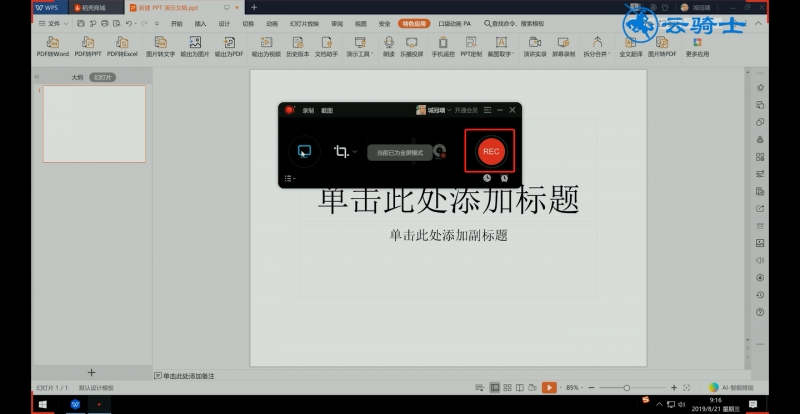This screenshot has width=800, height=414.
Task: Choose 输出为图片 export as image
Action: click(x=195, y=46)
